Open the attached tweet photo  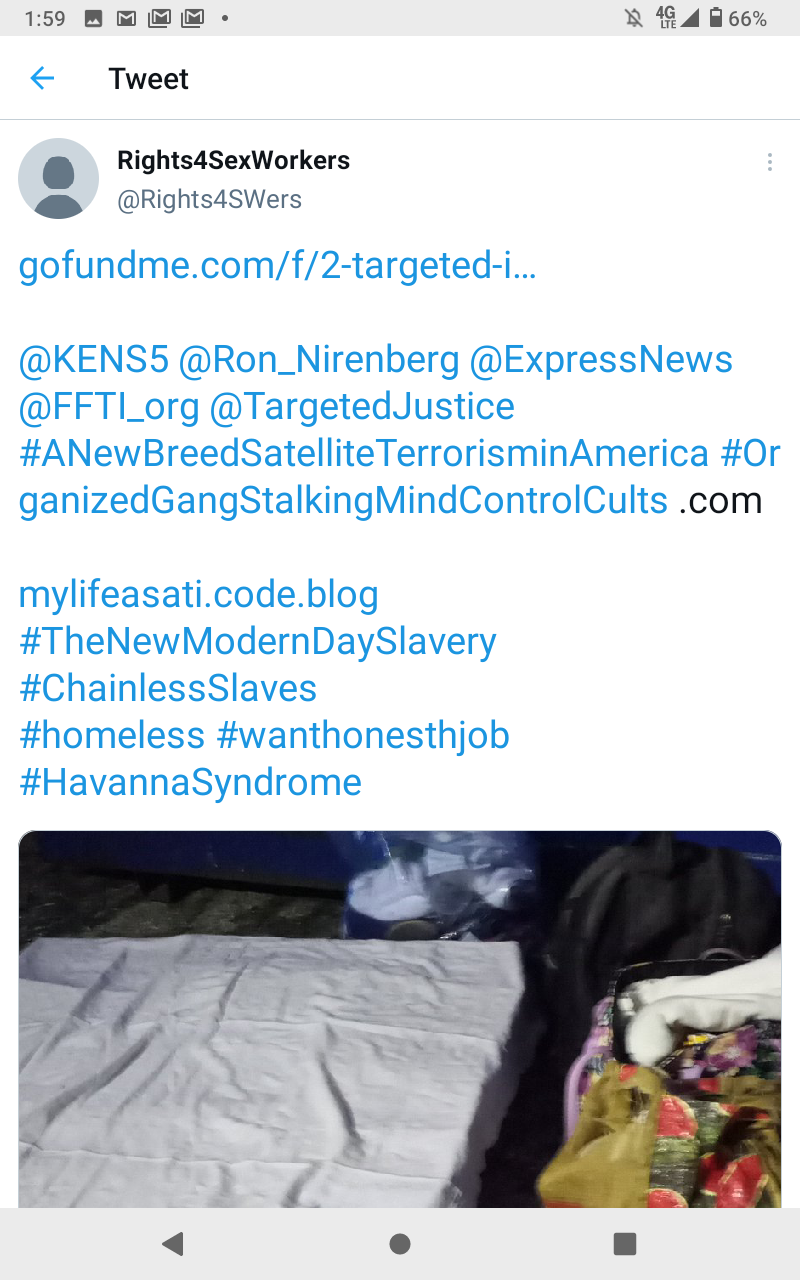point(400,1019)
